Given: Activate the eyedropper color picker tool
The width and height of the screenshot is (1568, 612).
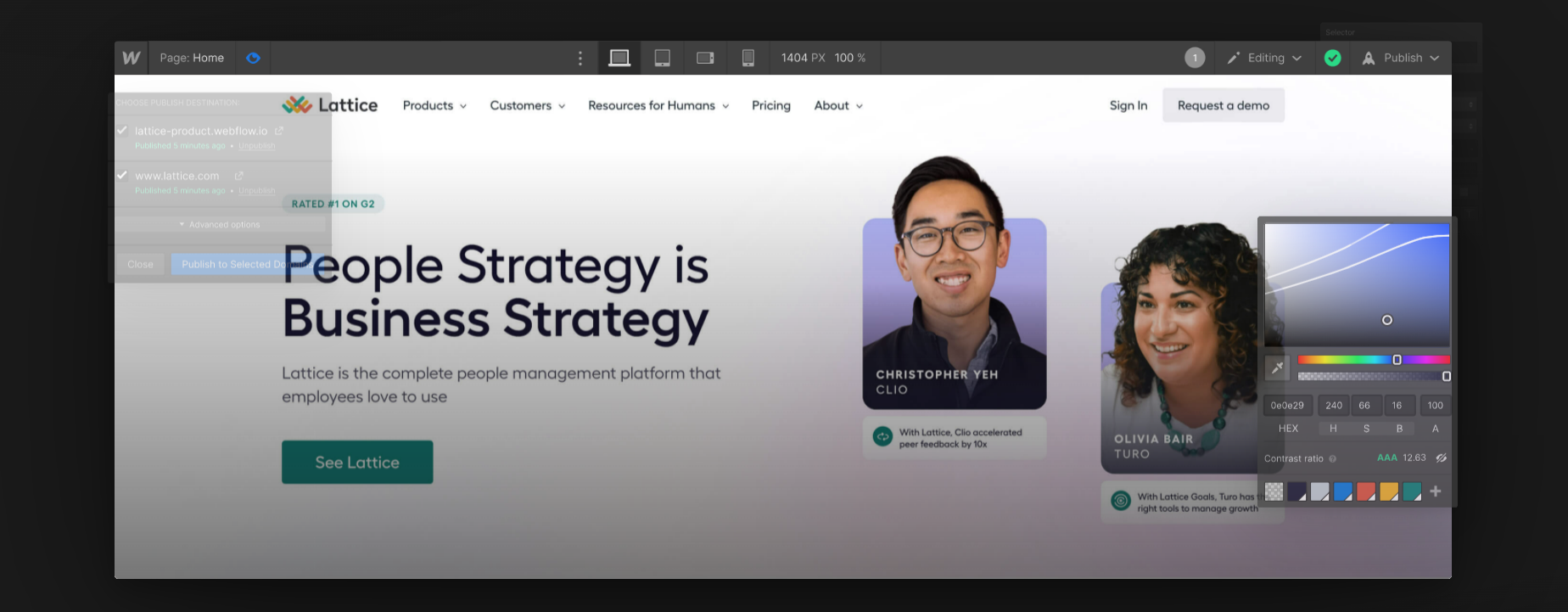Looking at the screenshot, I should (x=1277, y=368).
